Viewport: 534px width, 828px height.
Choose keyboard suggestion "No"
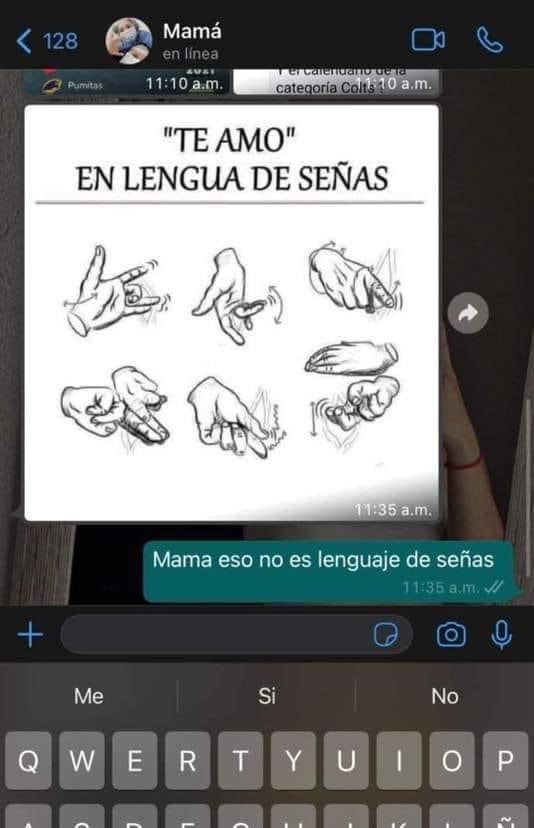[x=445, y=696]
